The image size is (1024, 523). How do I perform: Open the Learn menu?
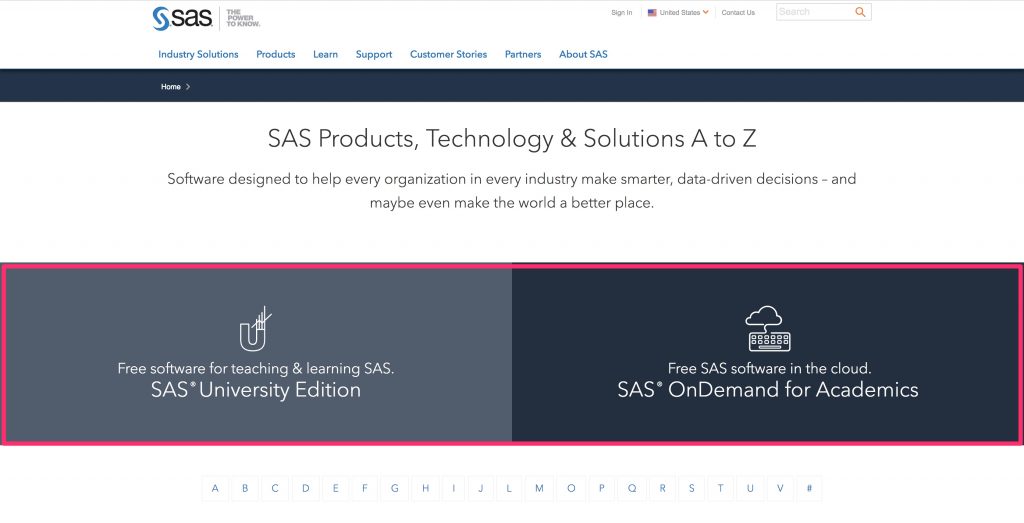point(325,54)
